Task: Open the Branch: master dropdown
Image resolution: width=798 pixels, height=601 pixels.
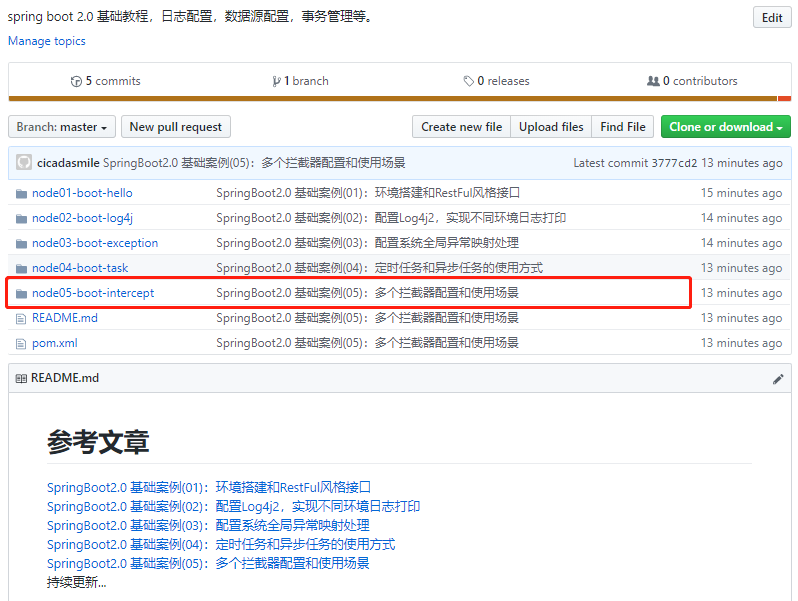Action: pos(62,127)
